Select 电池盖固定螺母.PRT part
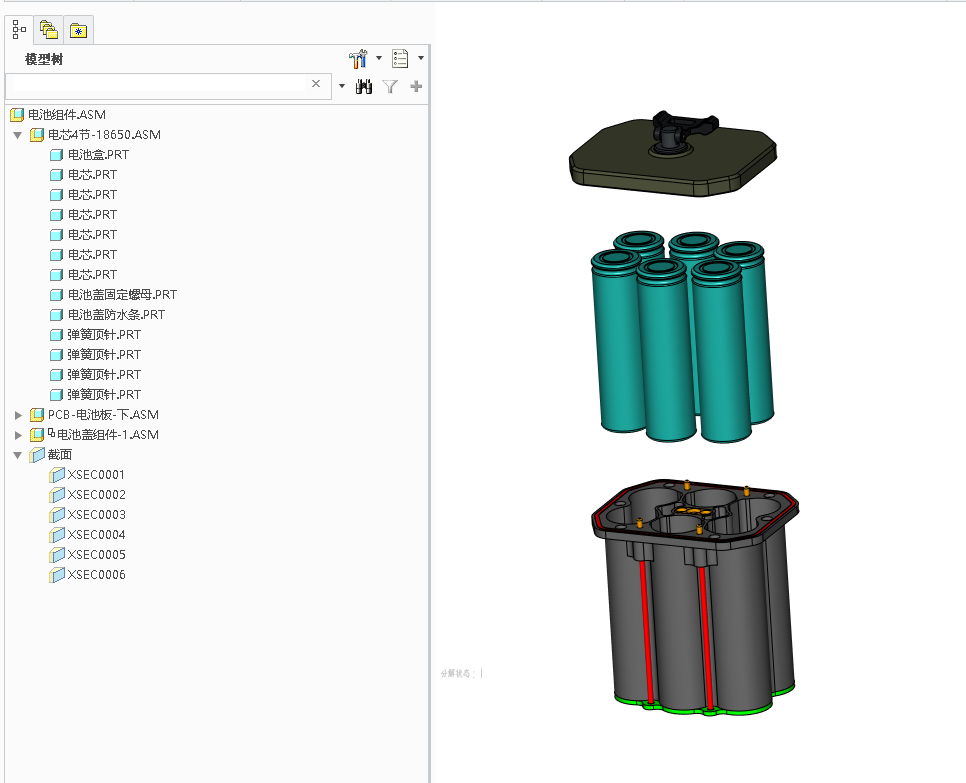Screen dimensions: 966x783 [x=122, y=294]
